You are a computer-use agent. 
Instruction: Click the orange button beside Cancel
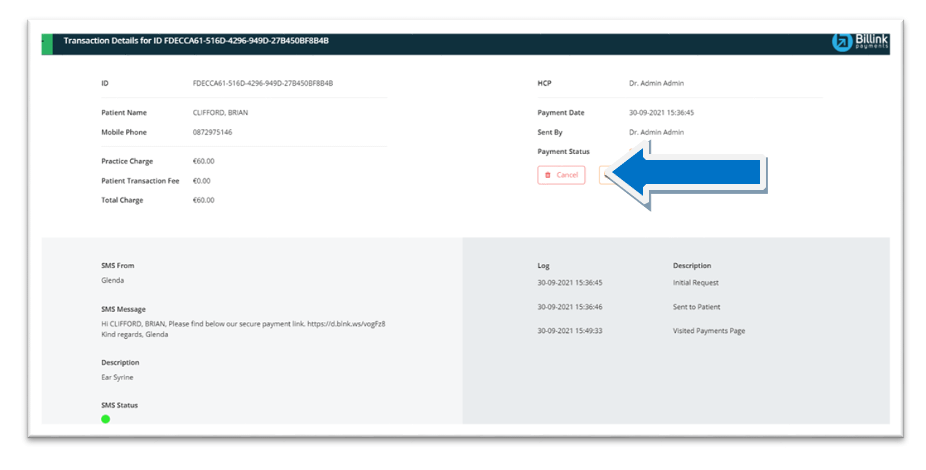click(x=603, y=175)
